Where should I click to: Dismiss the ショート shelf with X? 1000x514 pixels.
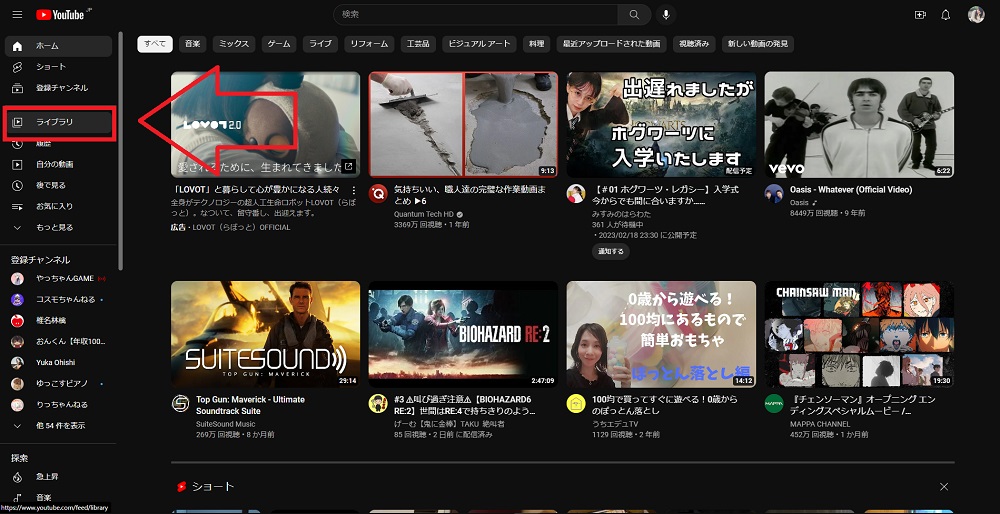tap(944, 487)
